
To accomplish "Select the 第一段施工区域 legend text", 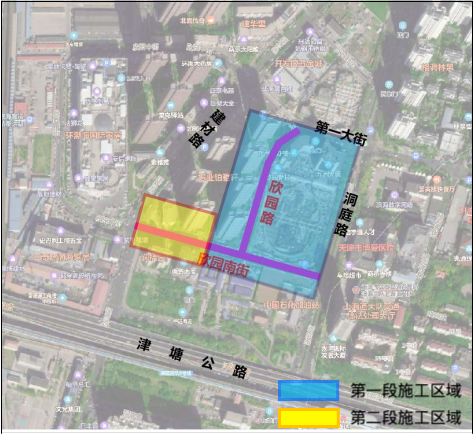I will coord(406,391).
